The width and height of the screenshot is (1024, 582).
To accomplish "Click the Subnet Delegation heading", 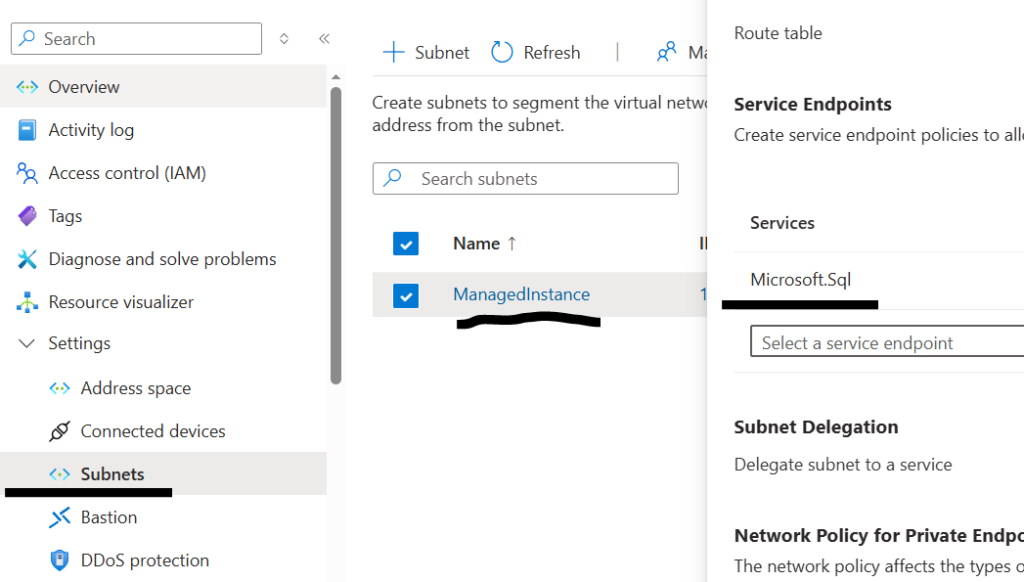I will tap(816, 427).
